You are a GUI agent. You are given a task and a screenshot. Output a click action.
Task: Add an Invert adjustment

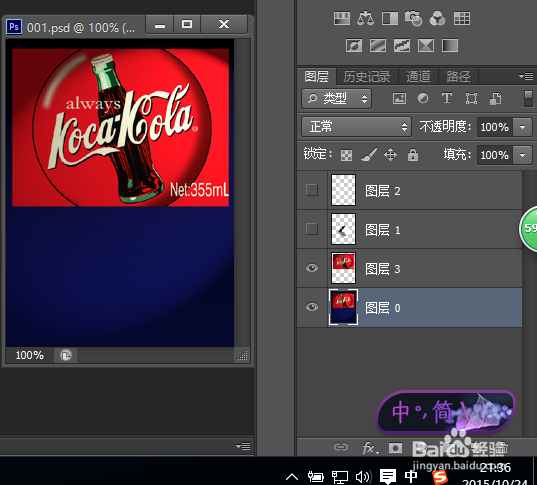(x=354, y=45)
